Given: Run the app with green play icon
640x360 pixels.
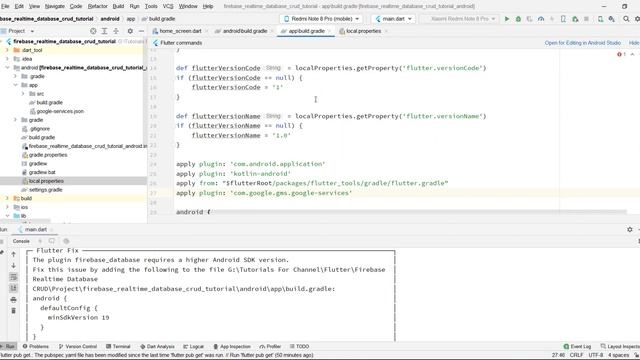Looking at the screenshot, I should pos(507,19).
